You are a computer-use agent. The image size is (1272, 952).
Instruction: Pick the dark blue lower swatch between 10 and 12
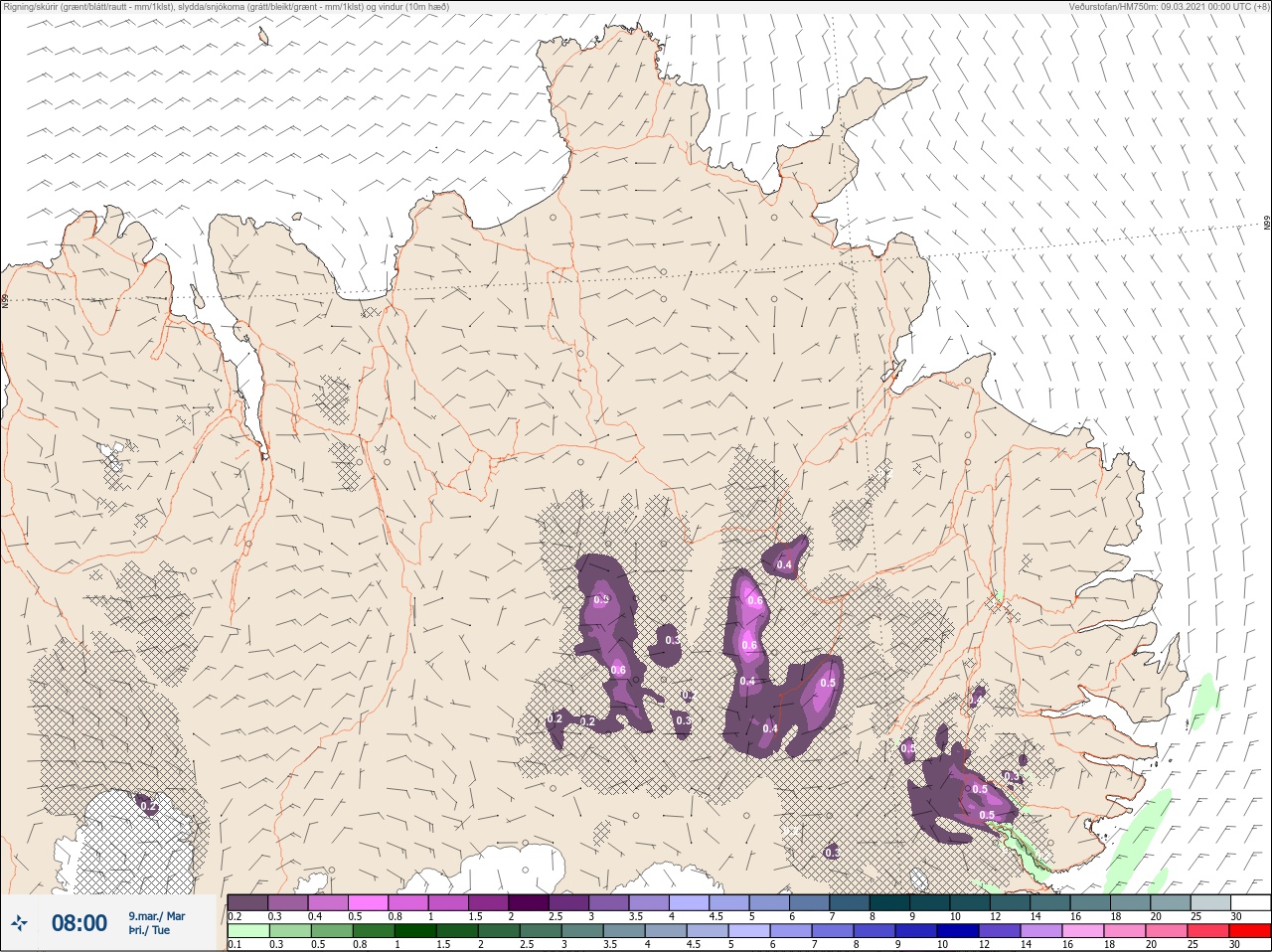[x=958, y=931]
